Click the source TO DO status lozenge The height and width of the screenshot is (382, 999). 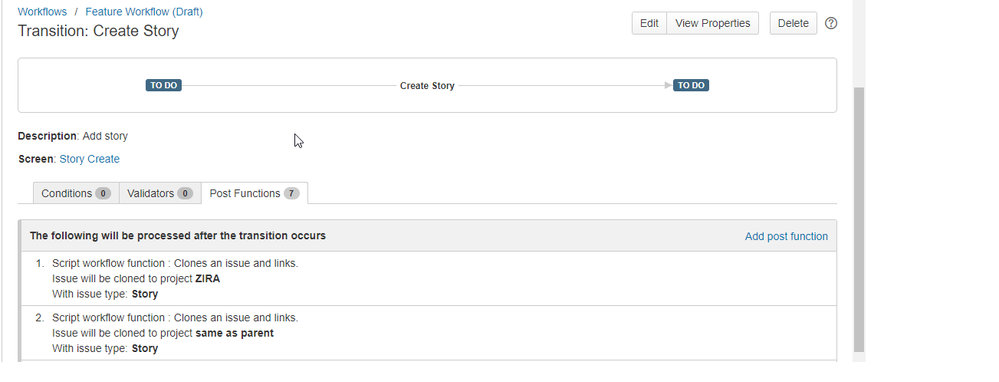tap(164, 85)
